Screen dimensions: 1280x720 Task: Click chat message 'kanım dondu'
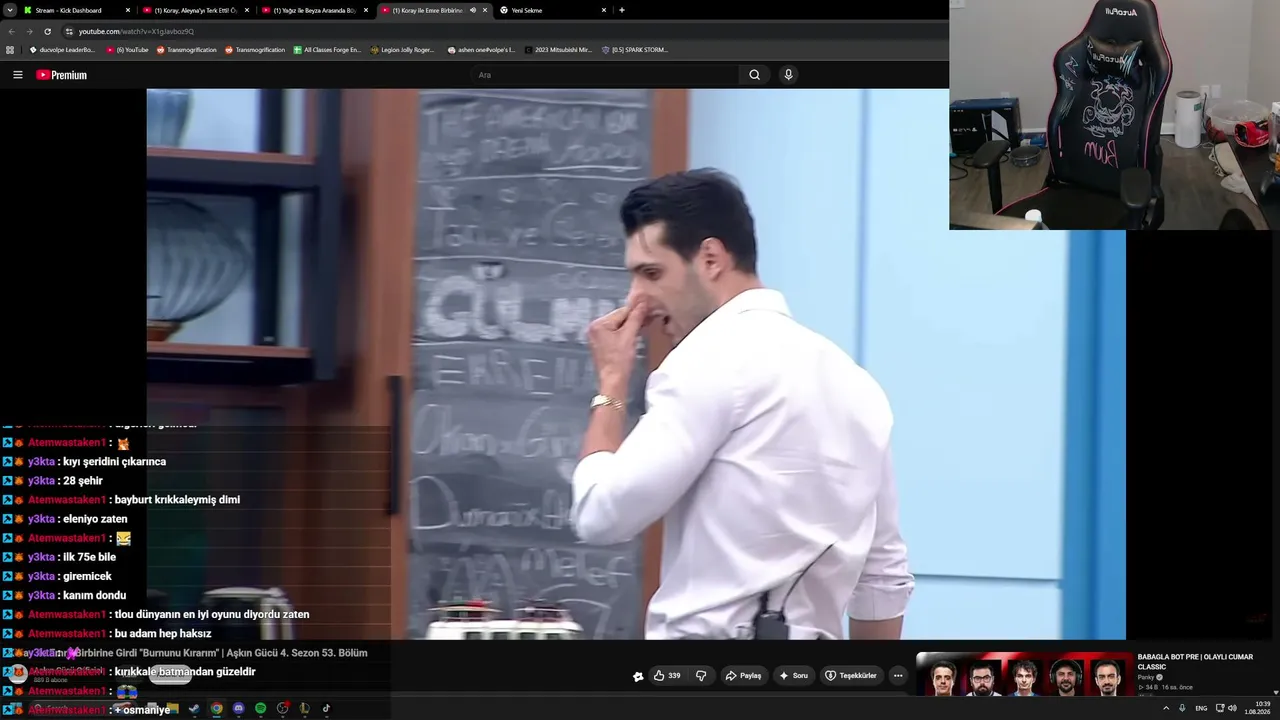point(94,596)
